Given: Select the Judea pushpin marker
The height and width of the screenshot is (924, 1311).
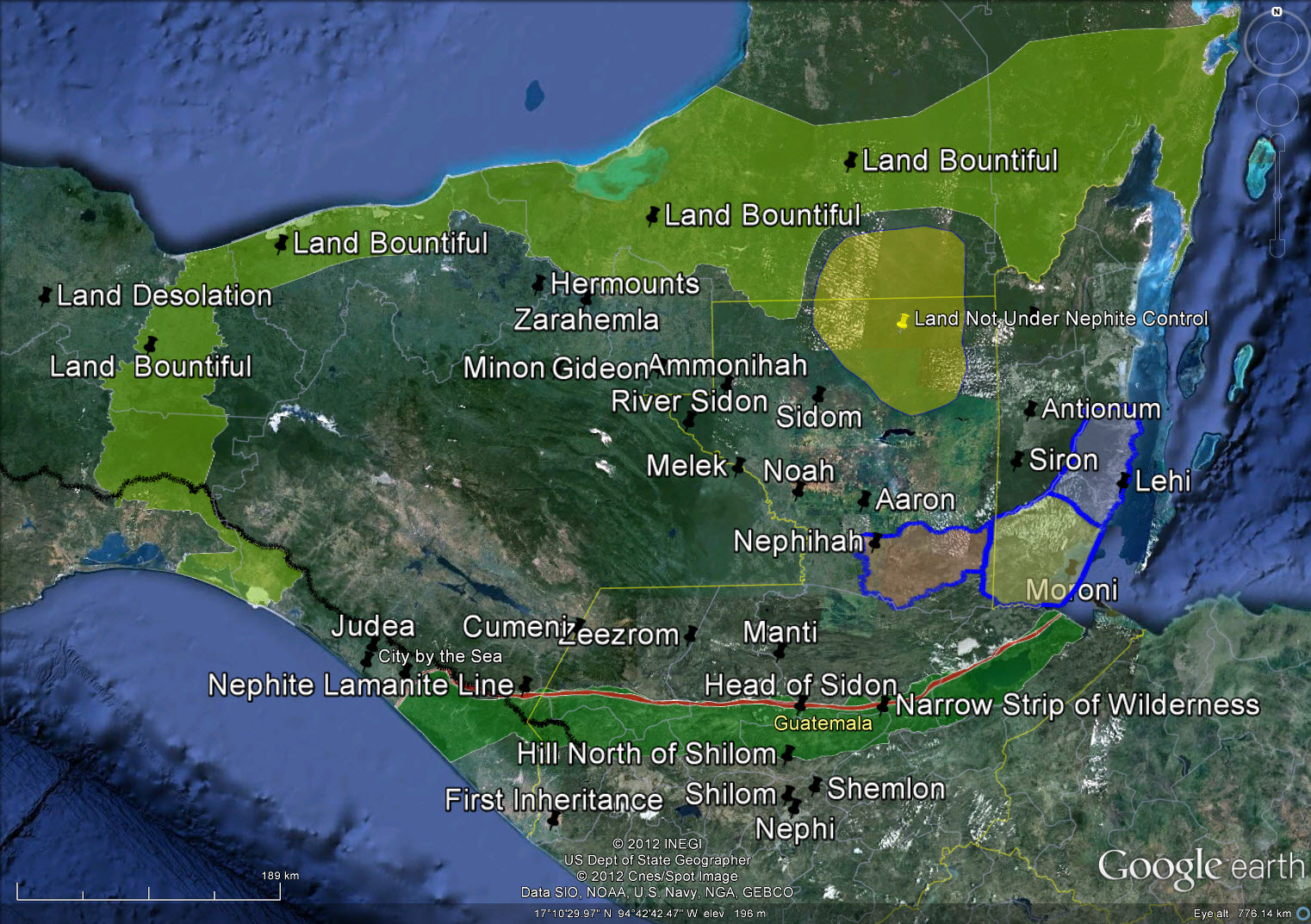Looking at the screenshot, I should tap(373, 646).
